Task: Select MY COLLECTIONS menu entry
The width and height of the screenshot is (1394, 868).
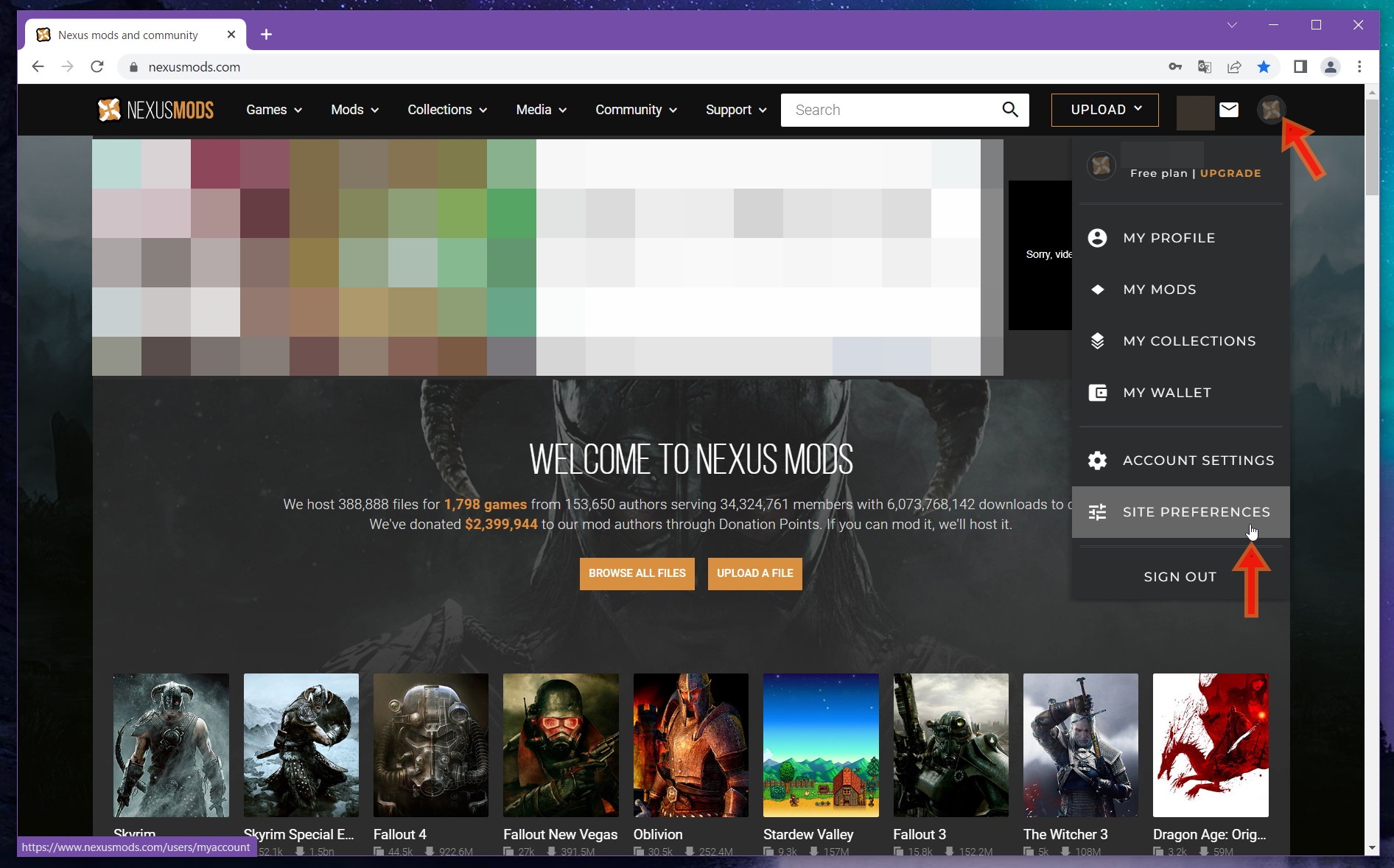Action: tap(1181, 341)
